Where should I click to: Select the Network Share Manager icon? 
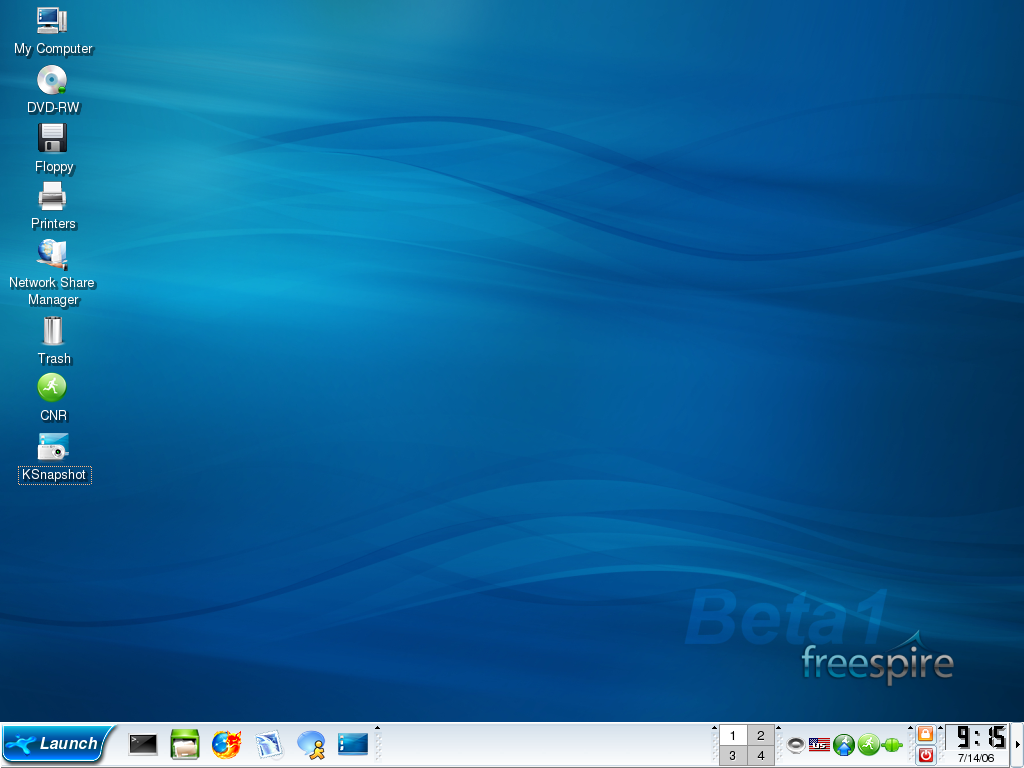[52, 273]
